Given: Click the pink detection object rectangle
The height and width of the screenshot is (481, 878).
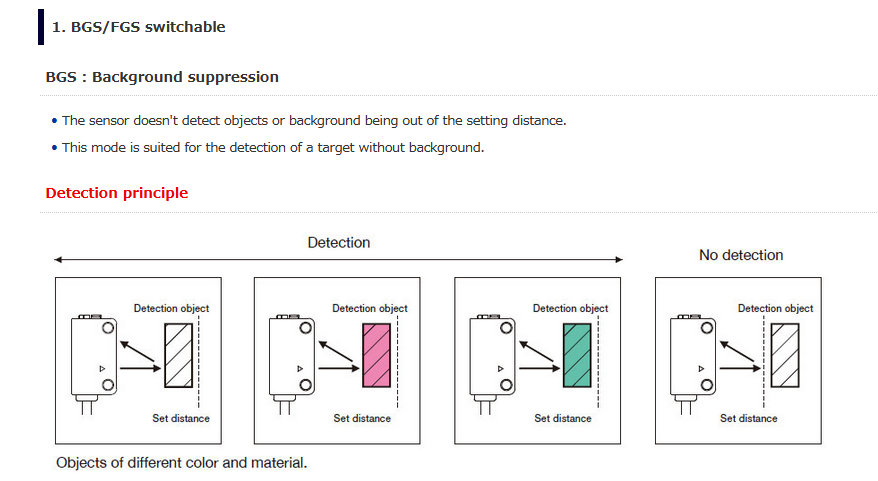Looking at the screenshot, I should [x=377, y=356].
